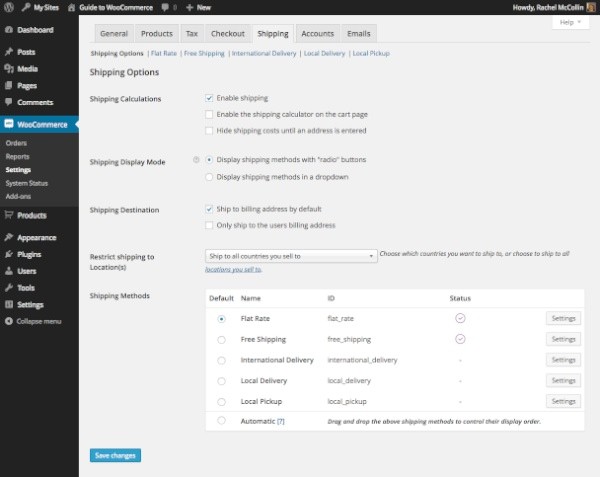The image size is (600, 477).
Task: Follow the 'locations you sell to' link
Action: [233, 269]
